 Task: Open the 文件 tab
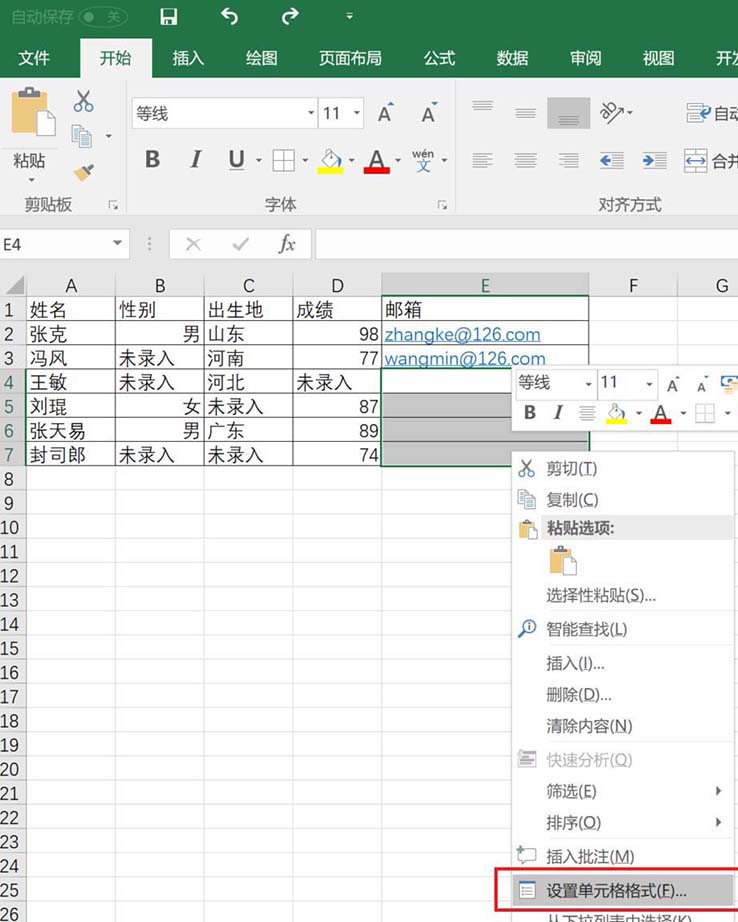(34, 58)
